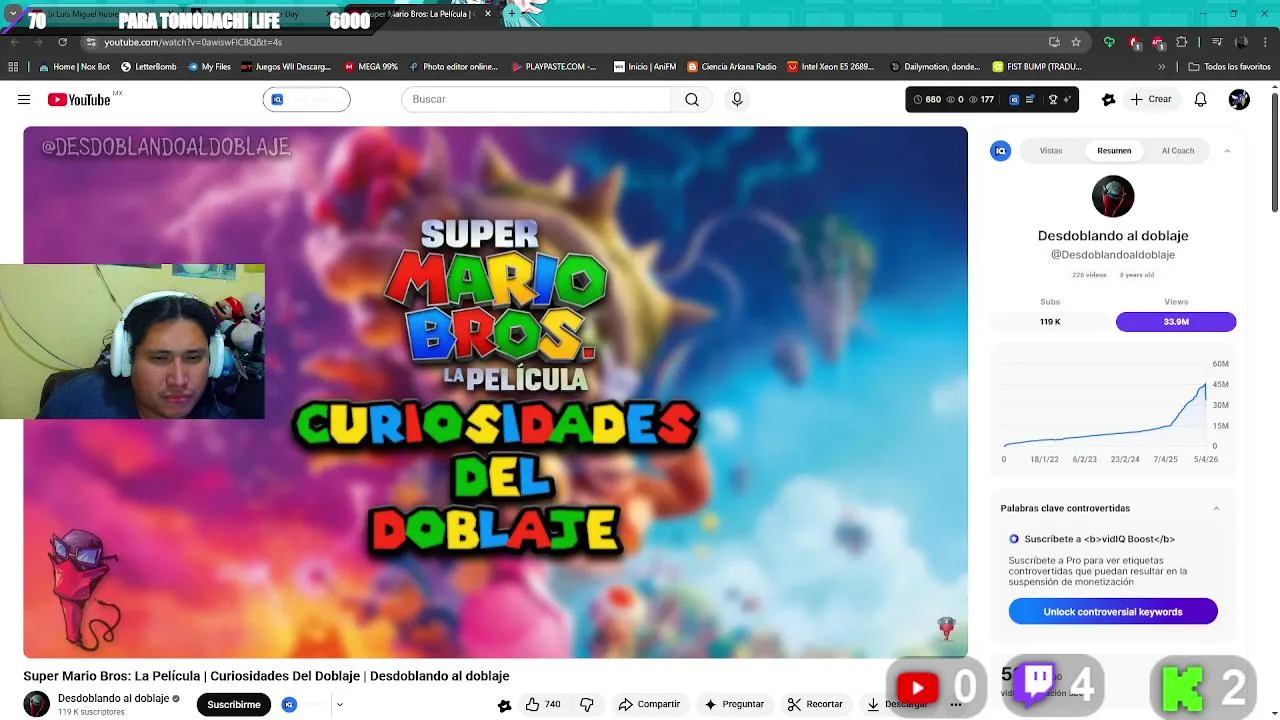
Task: Click the vidIQ logo in side panel
Action: (1000, 151)
